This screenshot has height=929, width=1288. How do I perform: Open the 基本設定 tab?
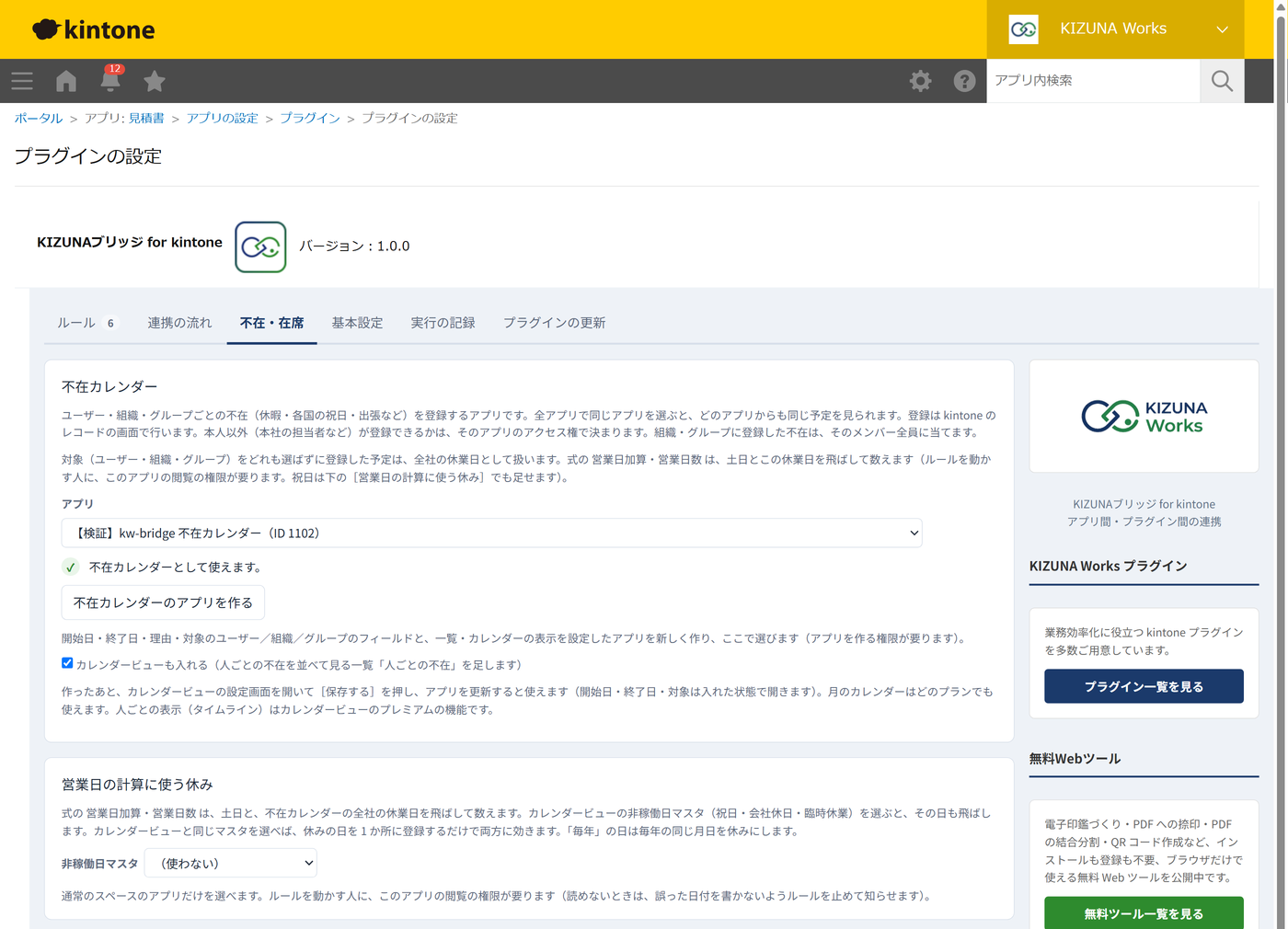point(357,323)
